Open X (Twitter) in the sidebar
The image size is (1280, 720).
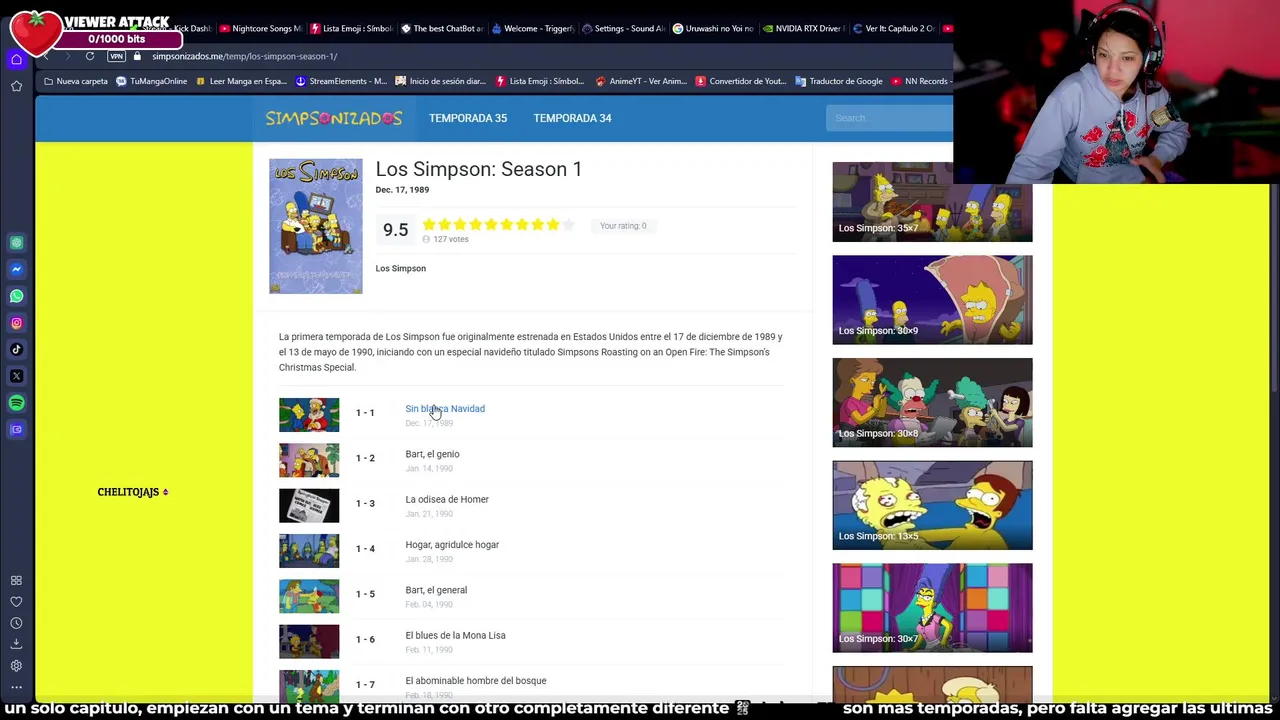16,376
